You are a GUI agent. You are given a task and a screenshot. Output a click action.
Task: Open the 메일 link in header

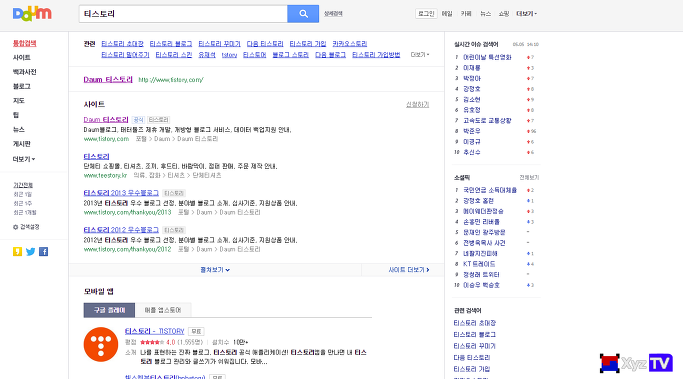click(x=447, y=14)
